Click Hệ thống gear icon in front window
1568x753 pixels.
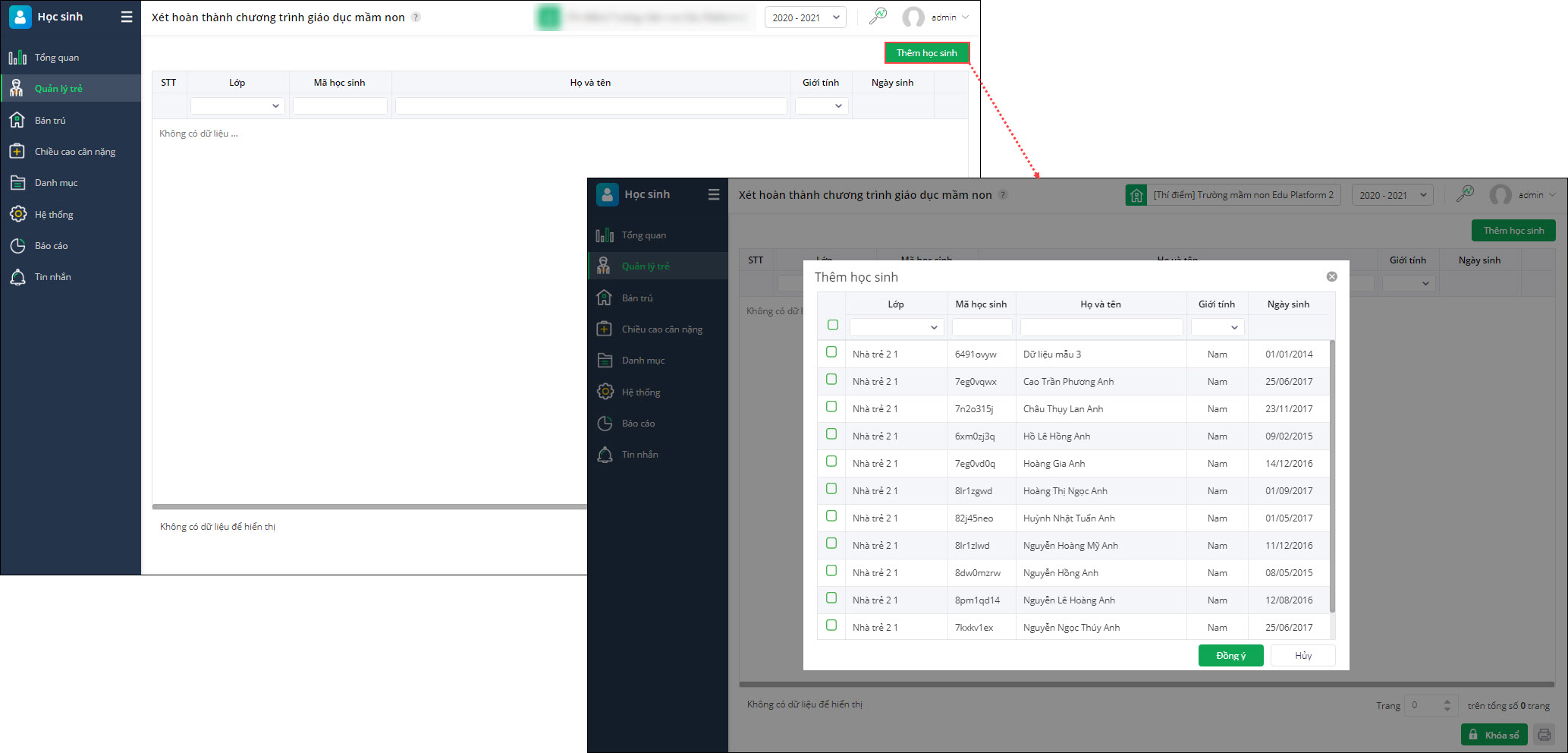pos(605,392)
